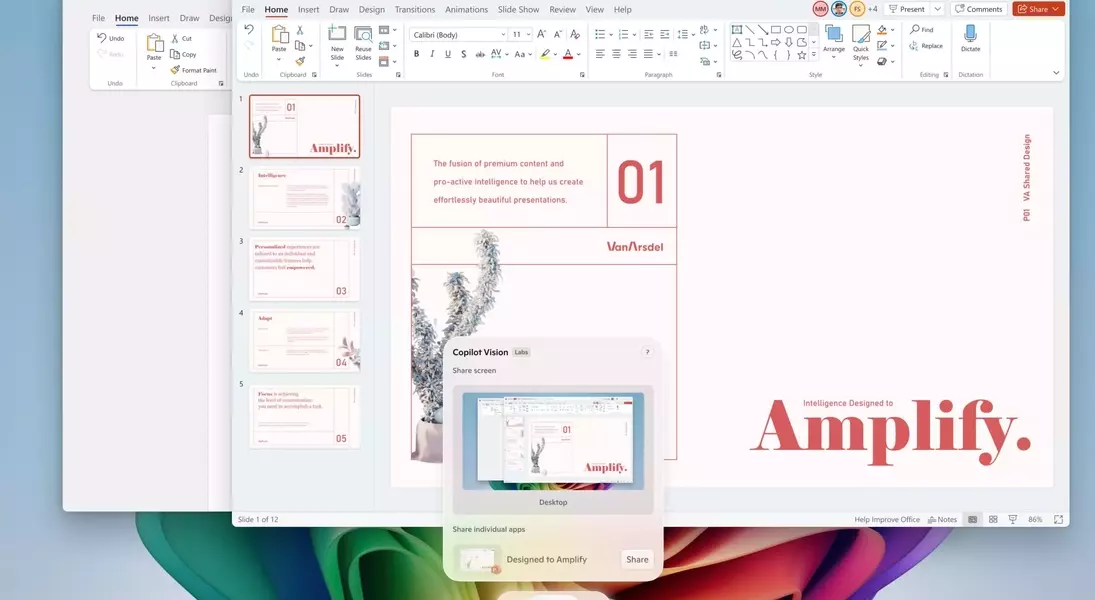Click the Share button in Copilot Vision panel

(x=637, y=559)
